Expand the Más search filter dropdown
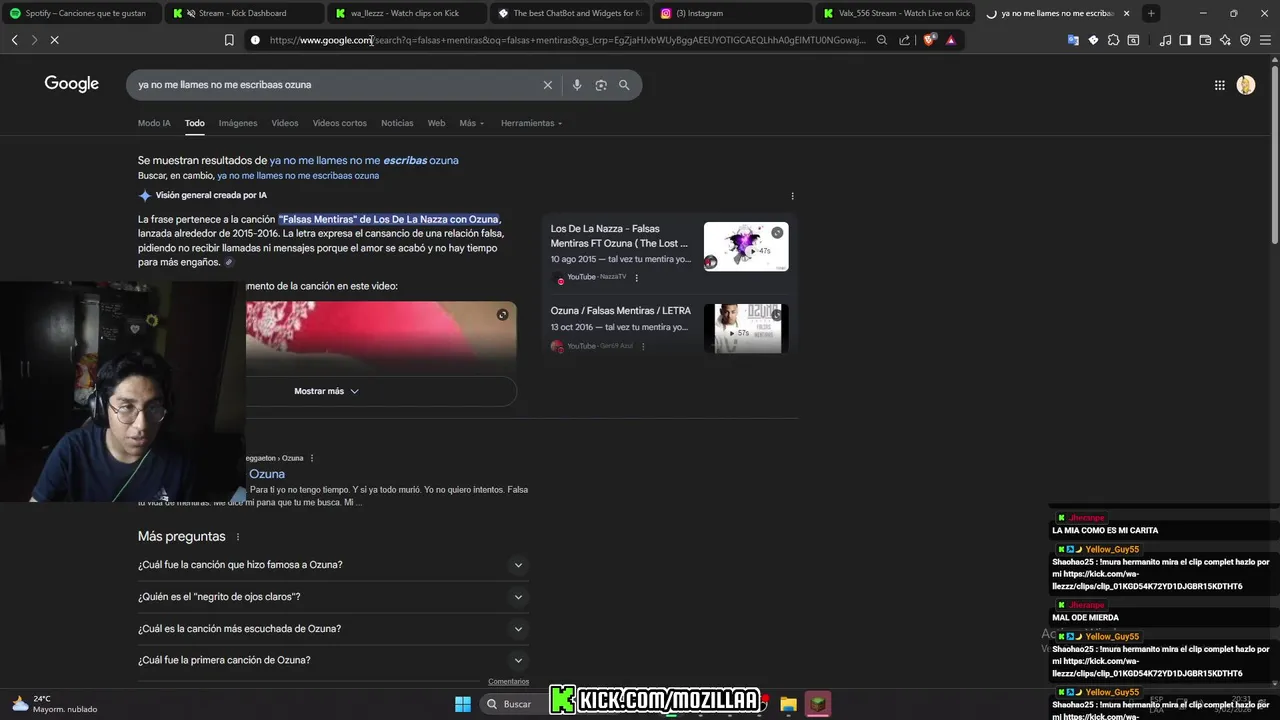Viewport: 1280px width, 720px height. point(471,123)
